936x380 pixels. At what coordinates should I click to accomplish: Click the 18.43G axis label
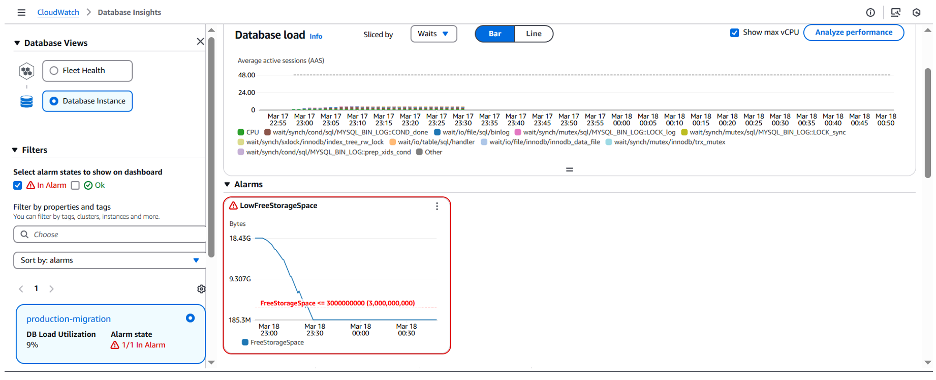point(241,238)
